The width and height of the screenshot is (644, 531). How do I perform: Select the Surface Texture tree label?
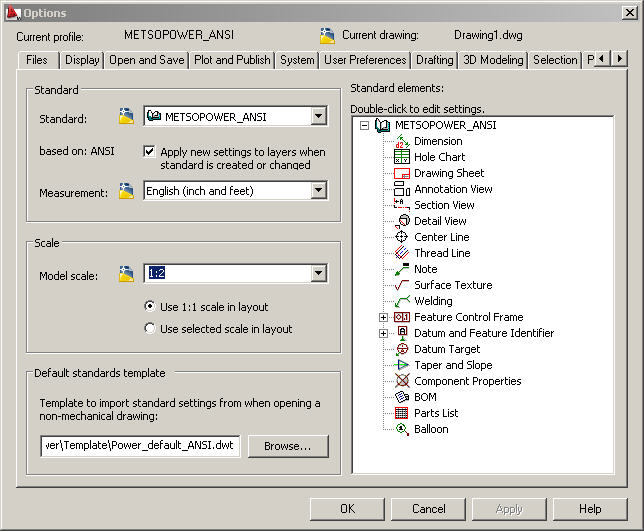[453, 285]
